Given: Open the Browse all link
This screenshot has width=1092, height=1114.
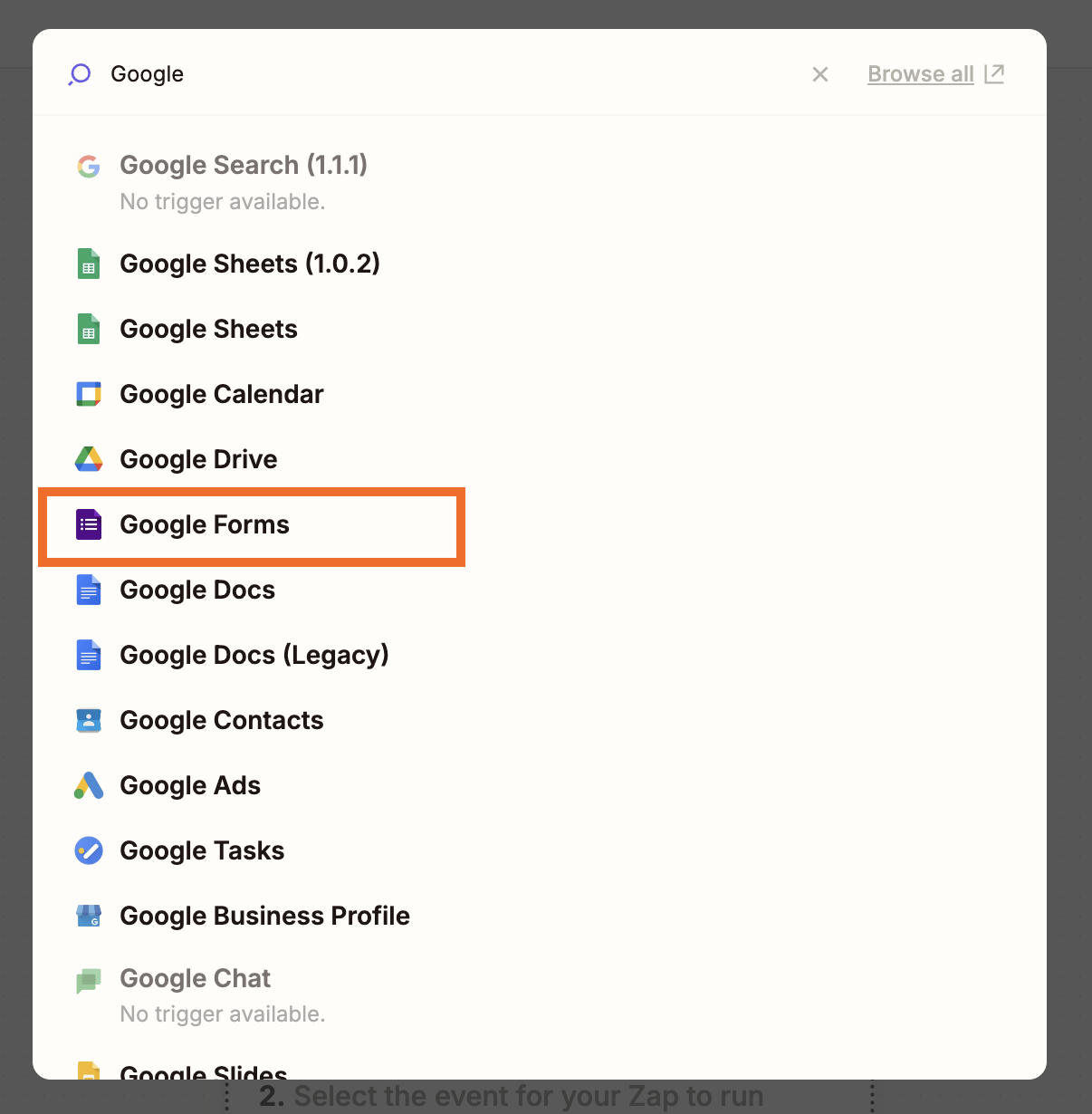Looking at the screenshot, I should pyautogui.click(x=921, y=74).
